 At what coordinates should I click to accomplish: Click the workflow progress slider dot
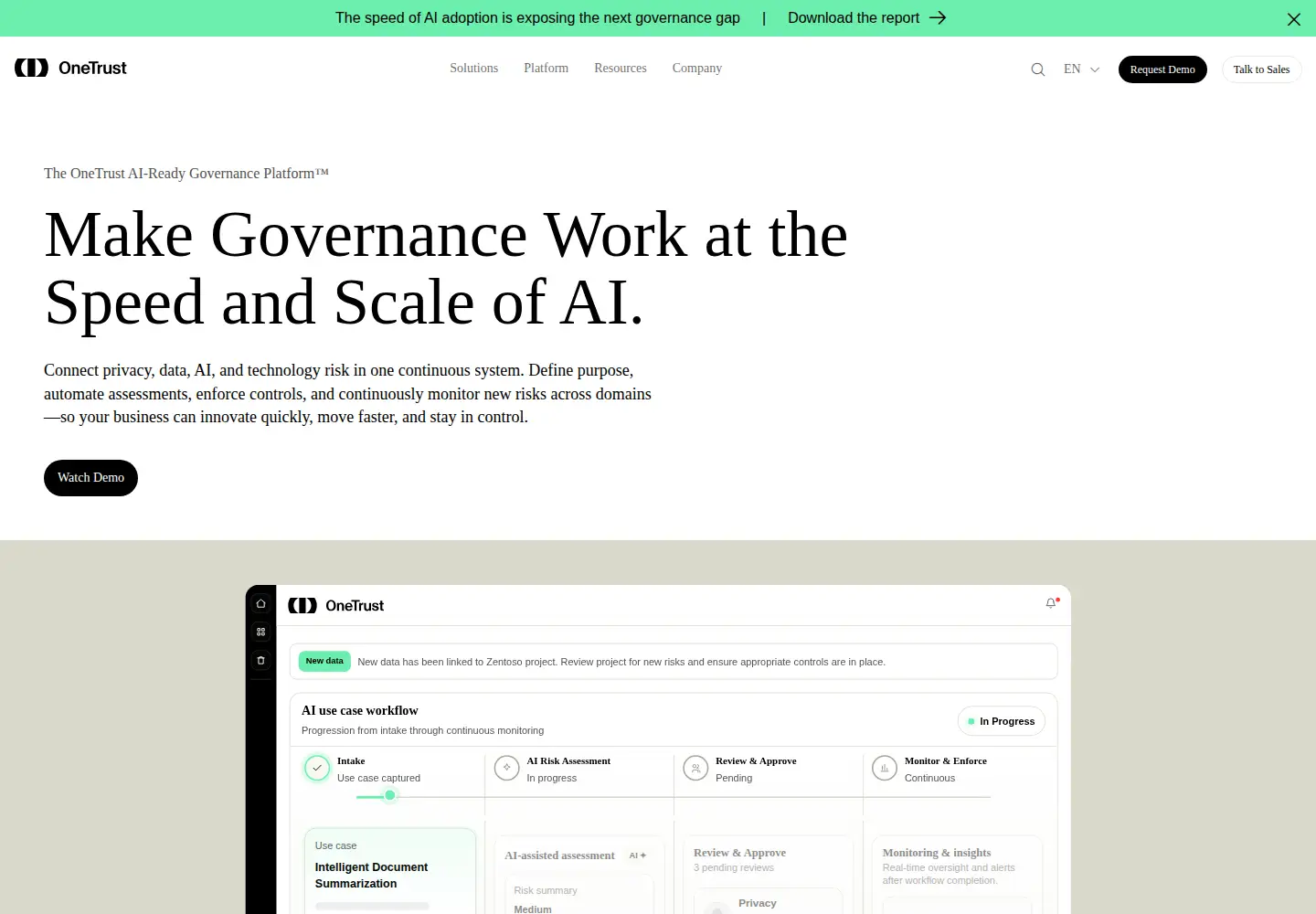click(390, 795)
